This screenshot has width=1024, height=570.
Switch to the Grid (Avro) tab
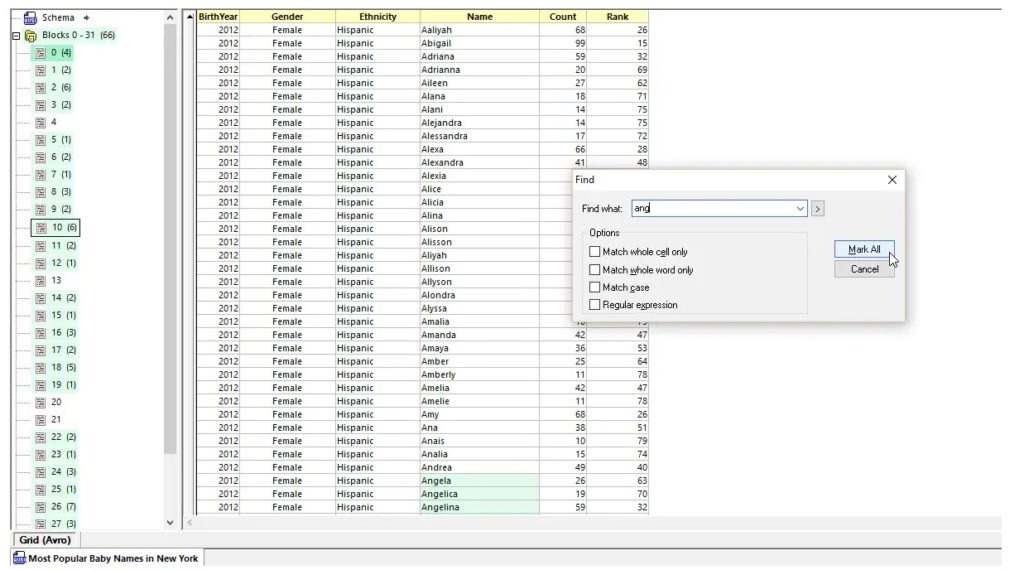tap(45, 540)
